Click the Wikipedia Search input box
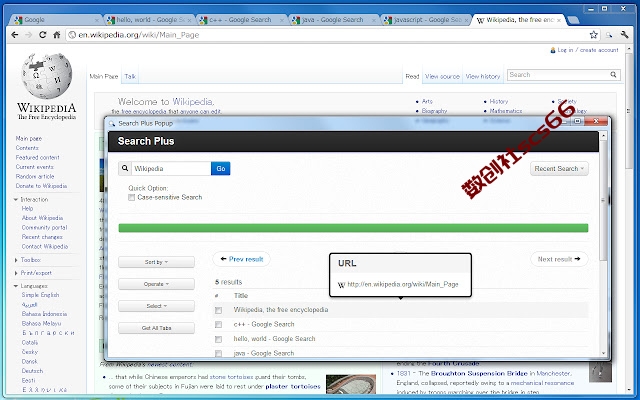The width and height of the screenshot is (640, 400). click(558, 75)
